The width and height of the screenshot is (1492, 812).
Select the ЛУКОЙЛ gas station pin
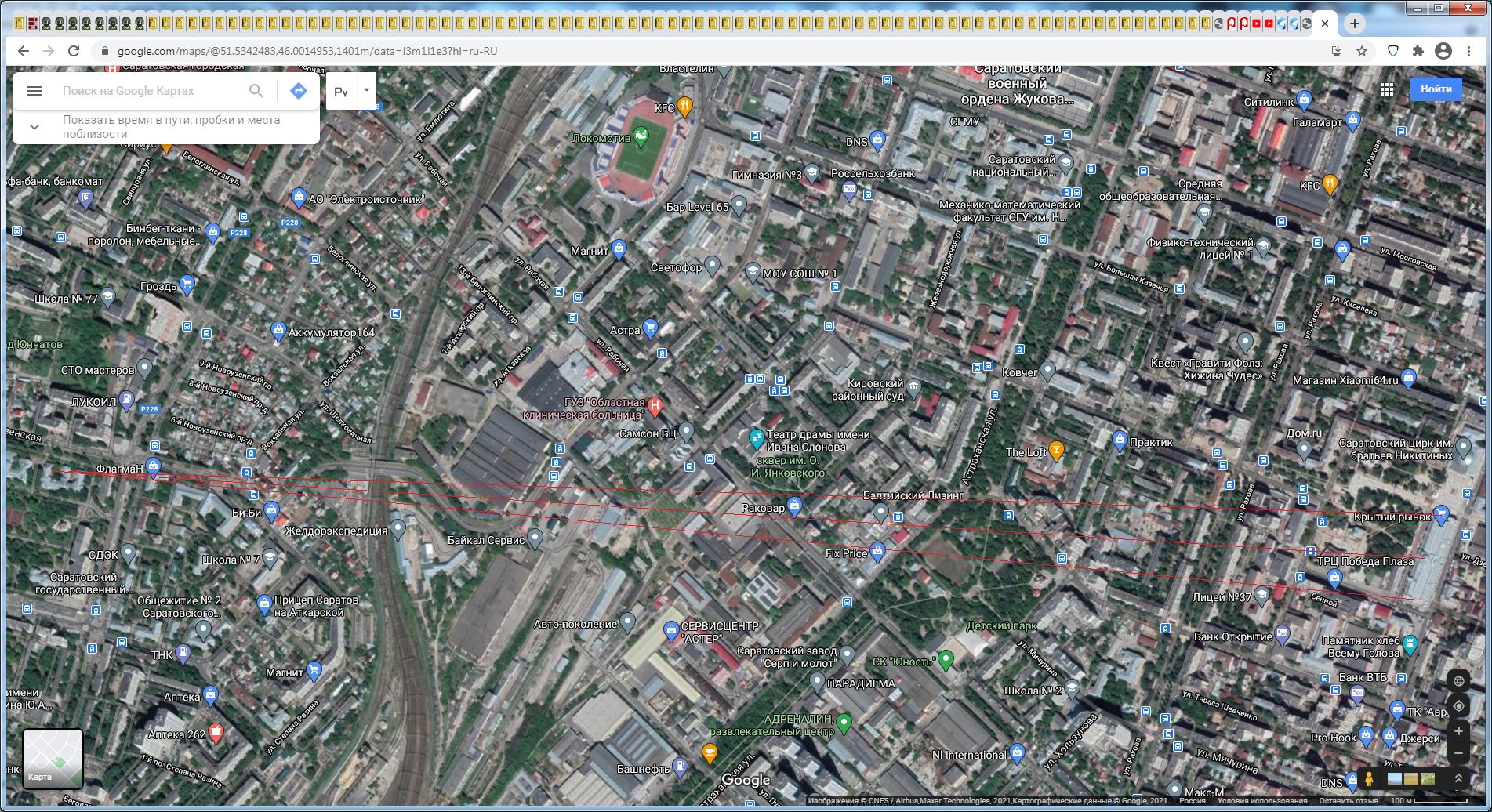point(127,401)
